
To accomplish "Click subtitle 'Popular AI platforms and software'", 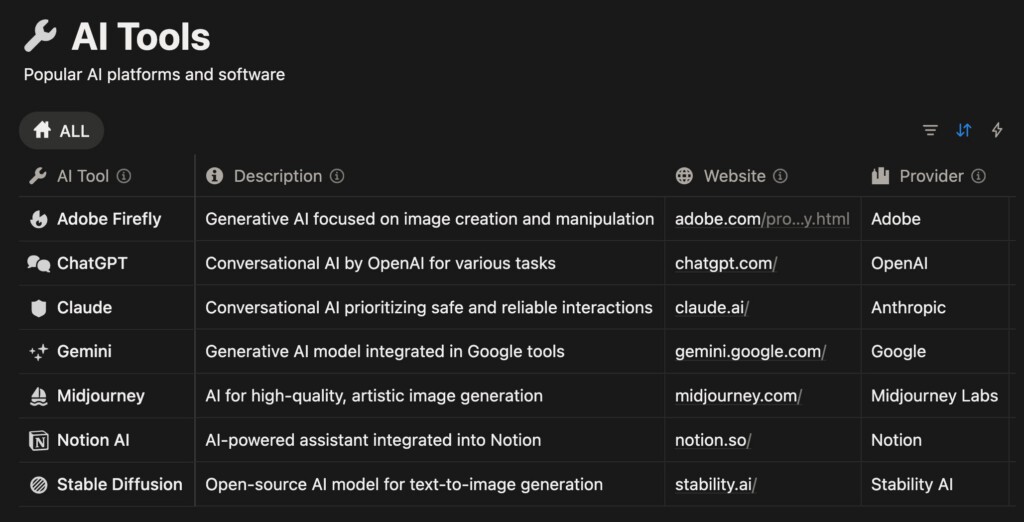I will (x=154, y=74).
